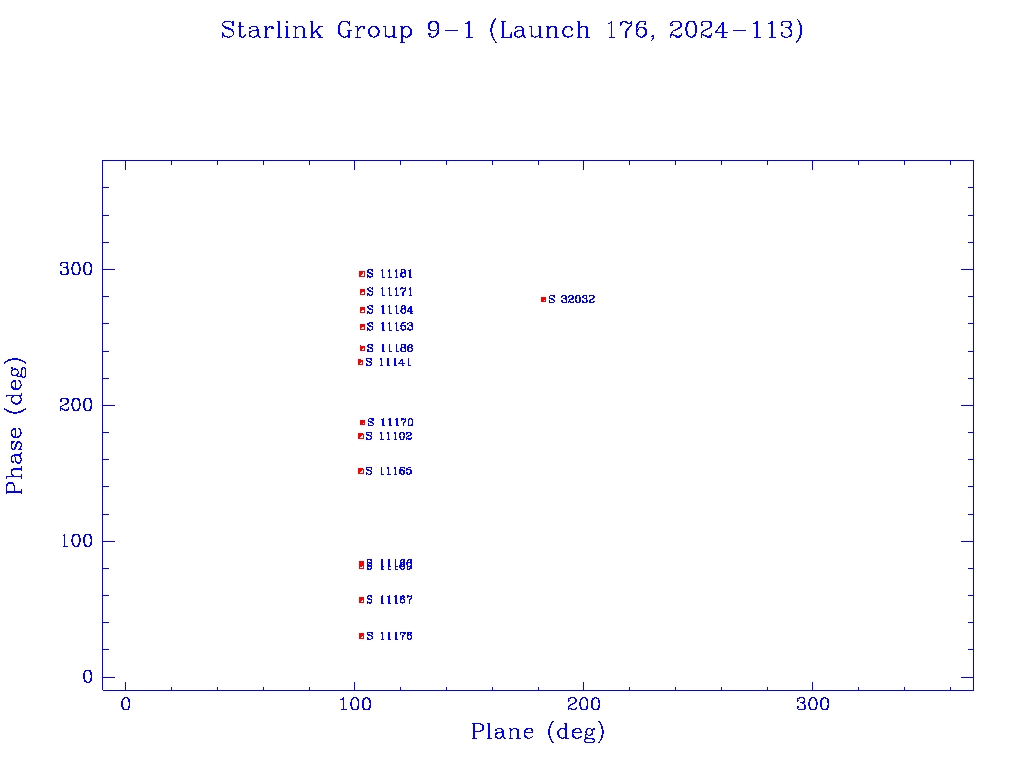This screenshot has height=768, width=1024.
Task: Click the red data point beside S 32032
Action: [543, 300]
